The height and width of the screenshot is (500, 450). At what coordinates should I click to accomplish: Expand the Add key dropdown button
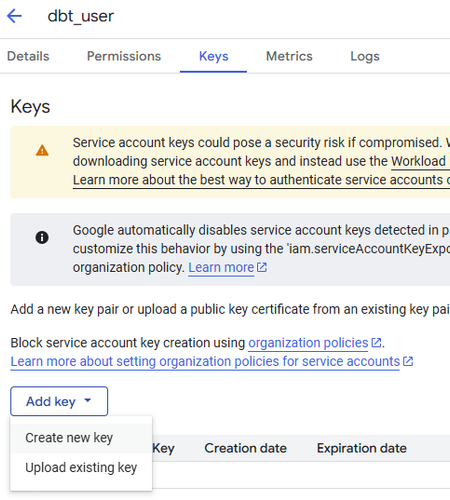(59, 401)
